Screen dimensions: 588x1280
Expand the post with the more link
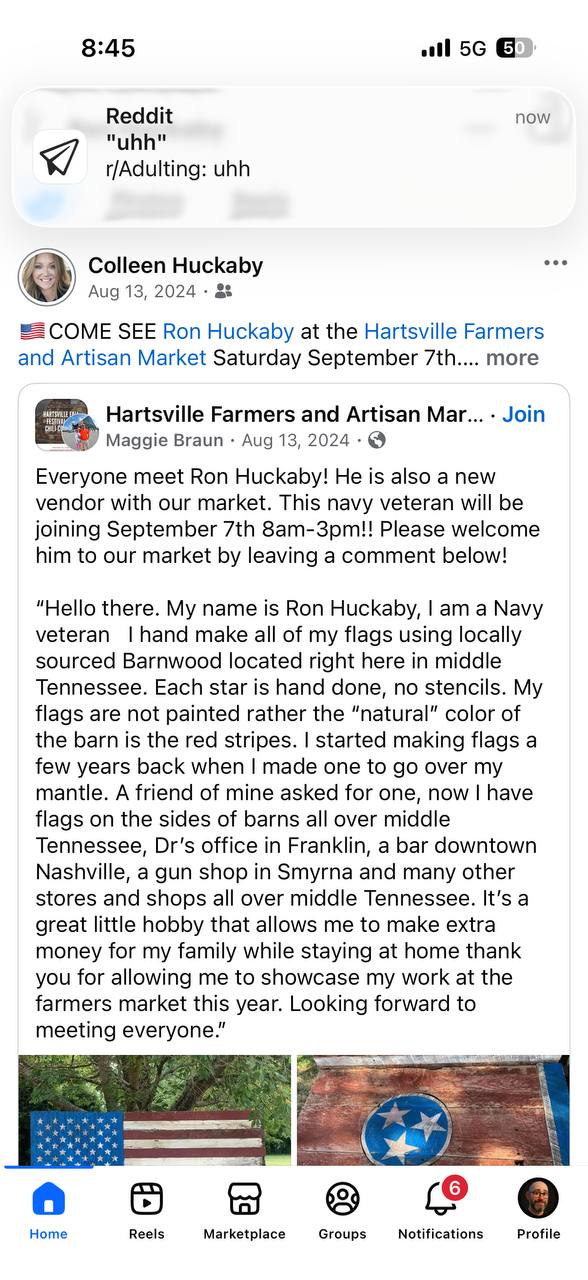tap(512, 358)
